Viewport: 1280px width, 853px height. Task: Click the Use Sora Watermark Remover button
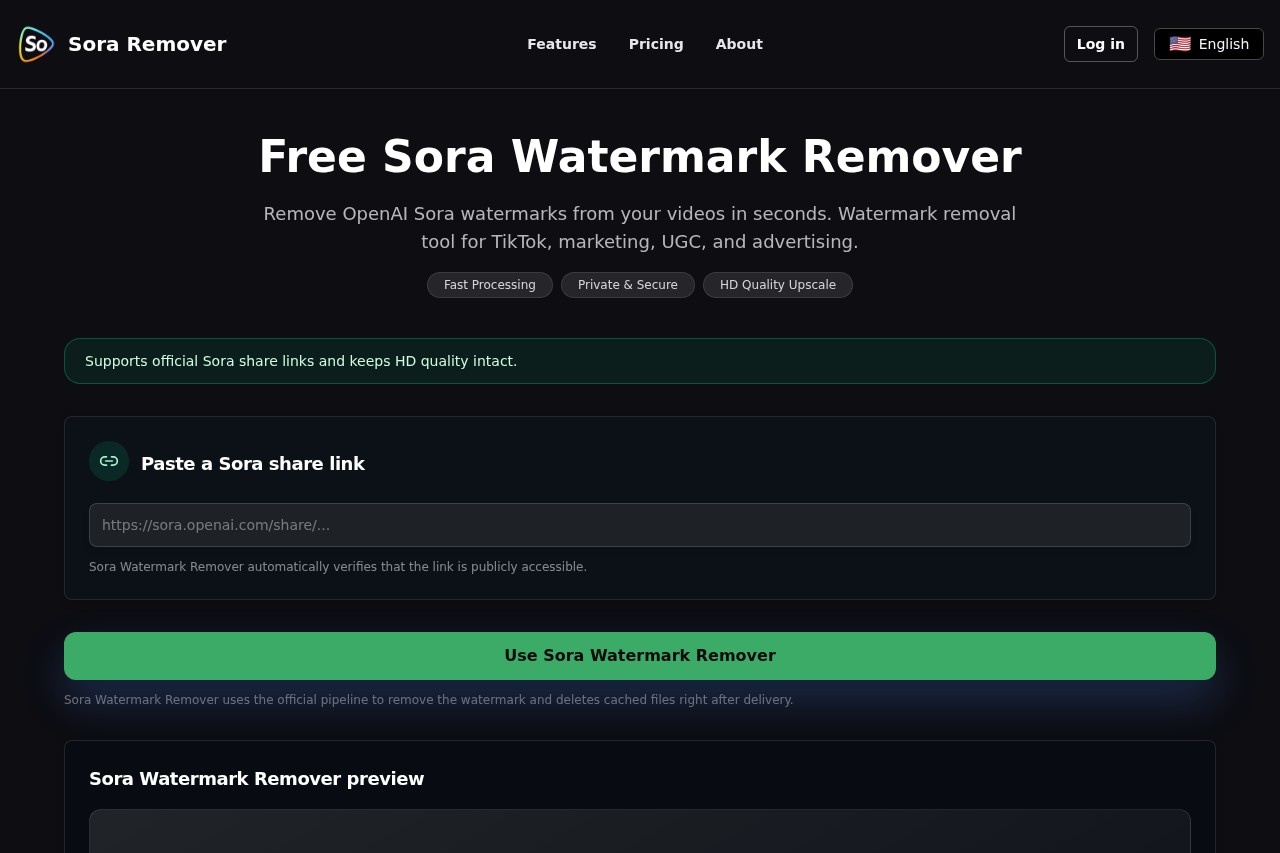pyautogui.click(x=640, y=655)
